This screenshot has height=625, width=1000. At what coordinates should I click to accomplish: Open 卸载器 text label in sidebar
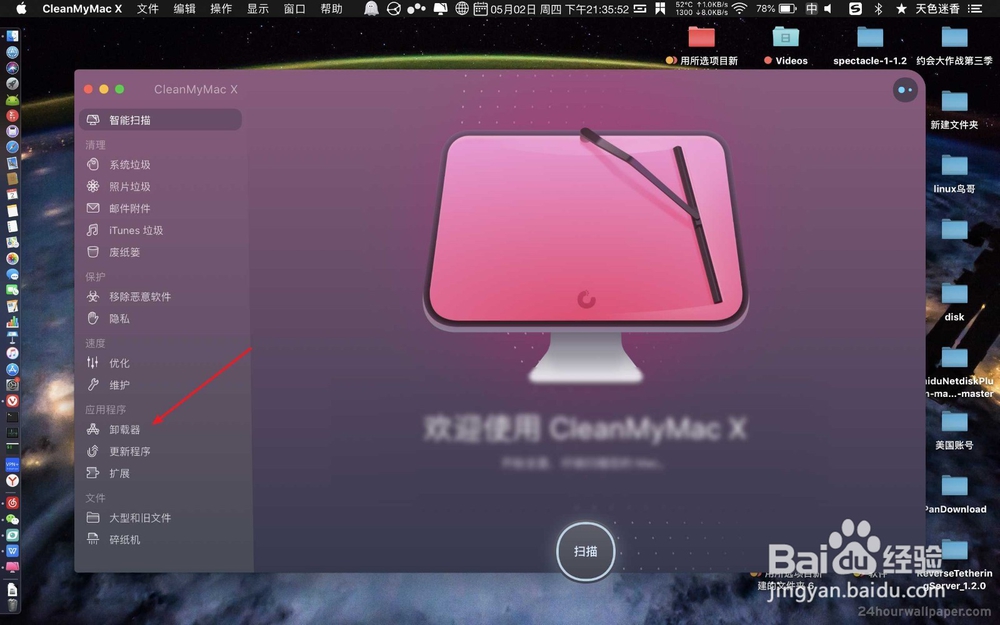click(x=124, y=429)
